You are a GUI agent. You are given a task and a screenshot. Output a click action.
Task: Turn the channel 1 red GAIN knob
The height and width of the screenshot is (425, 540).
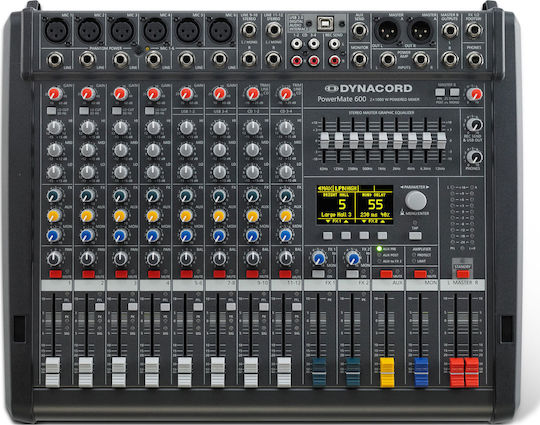click(54, 93)
